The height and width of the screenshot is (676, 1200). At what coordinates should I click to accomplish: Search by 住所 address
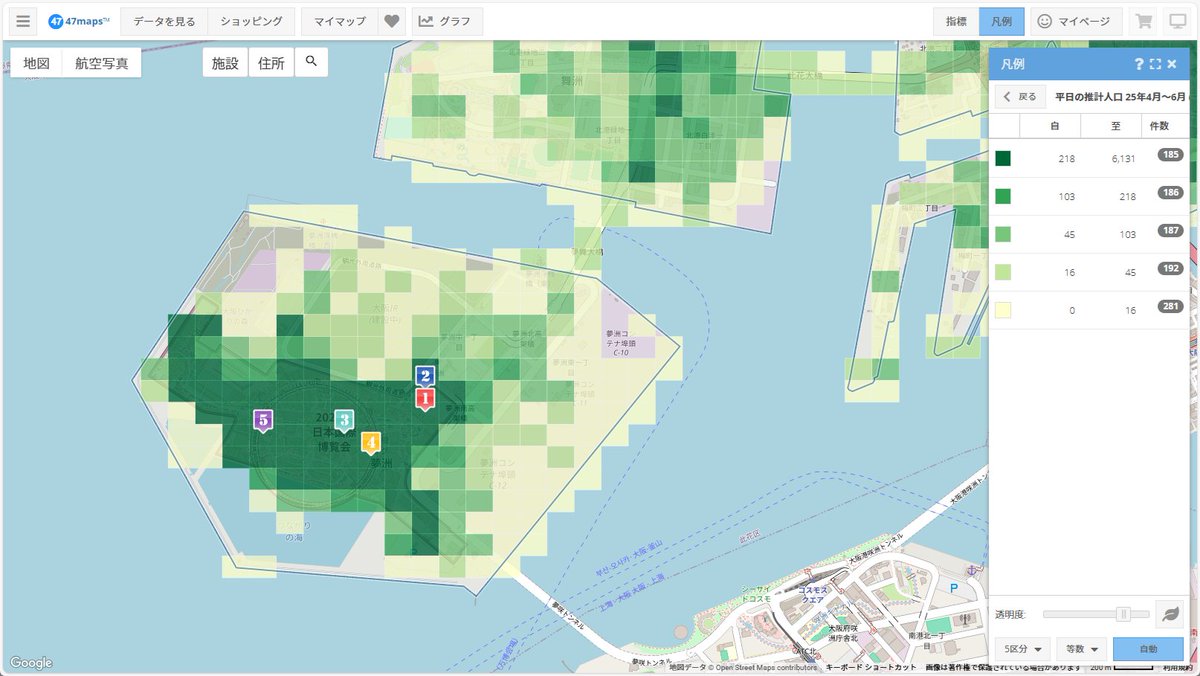point(271,62)
